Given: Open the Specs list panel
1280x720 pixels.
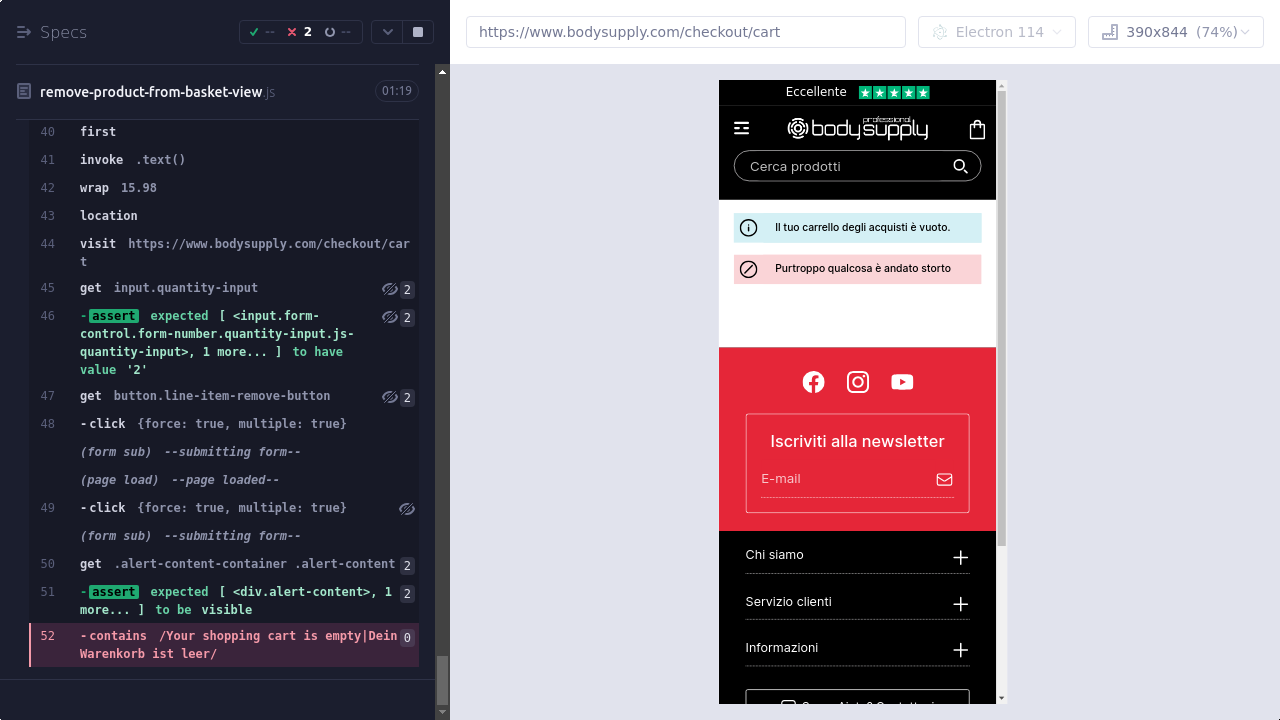Looking at the screenshot, I should 52,32.
